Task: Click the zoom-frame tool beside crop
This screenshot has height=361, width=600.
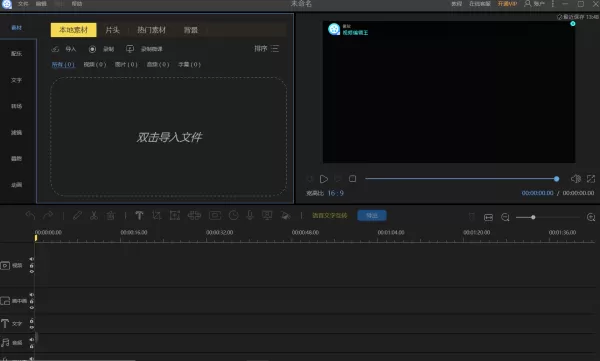Action: coord(175,216)
